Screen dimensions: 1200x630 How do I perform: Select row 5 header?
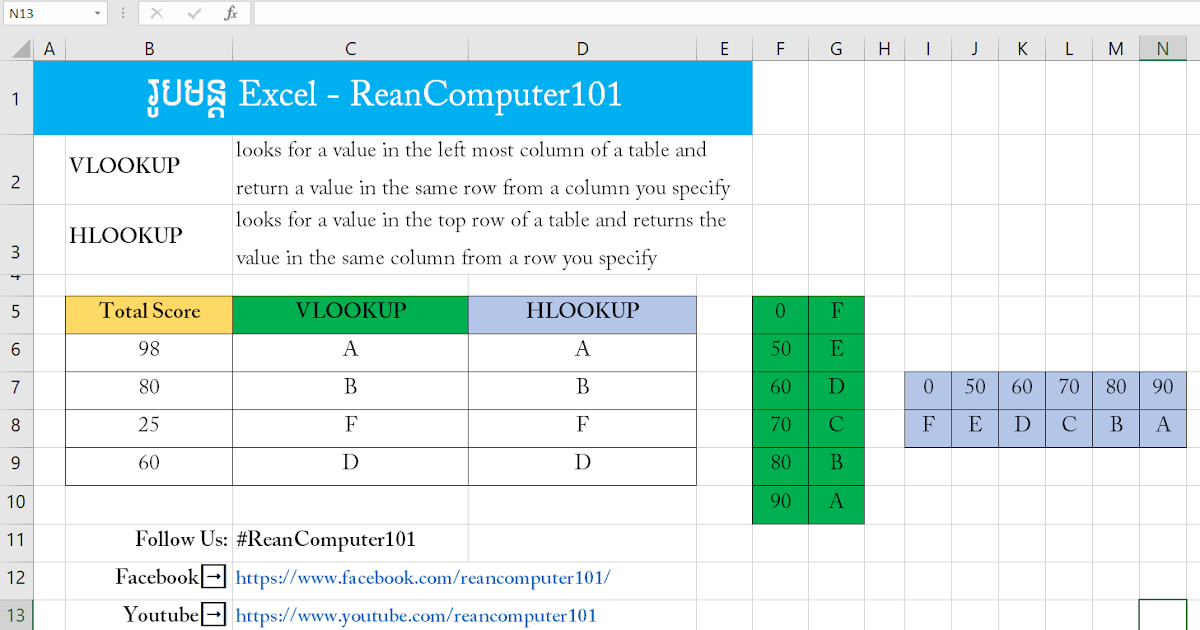[x=16, y=313]
